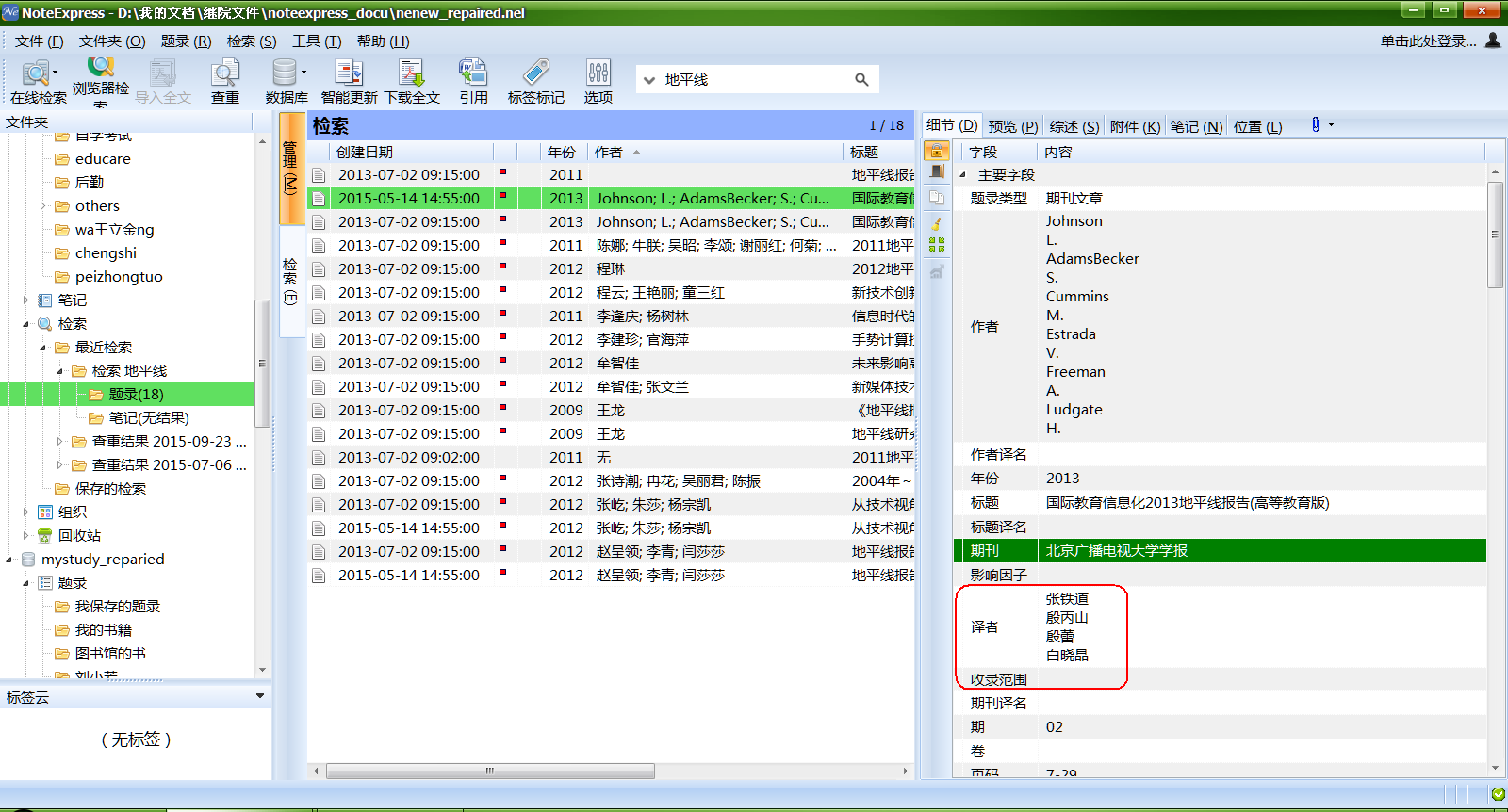Open 选项 options settings
The width and height of the screenshot is (1508, 812).
(598, 81)
